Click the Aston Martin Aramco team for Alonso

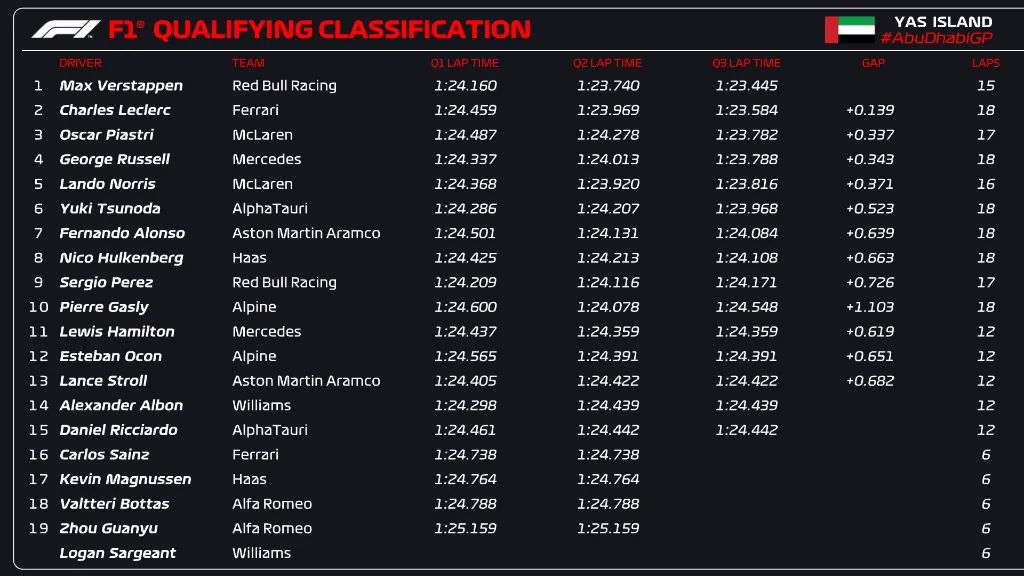coord(306,233)
